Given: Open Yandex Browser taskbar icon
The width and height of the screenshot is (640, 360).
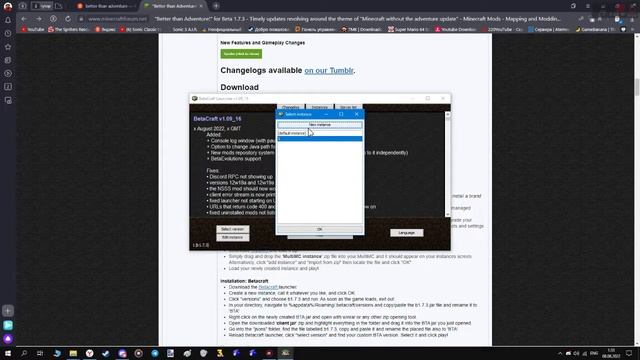Looking at the screenshot, I should [x=89, y=353].
